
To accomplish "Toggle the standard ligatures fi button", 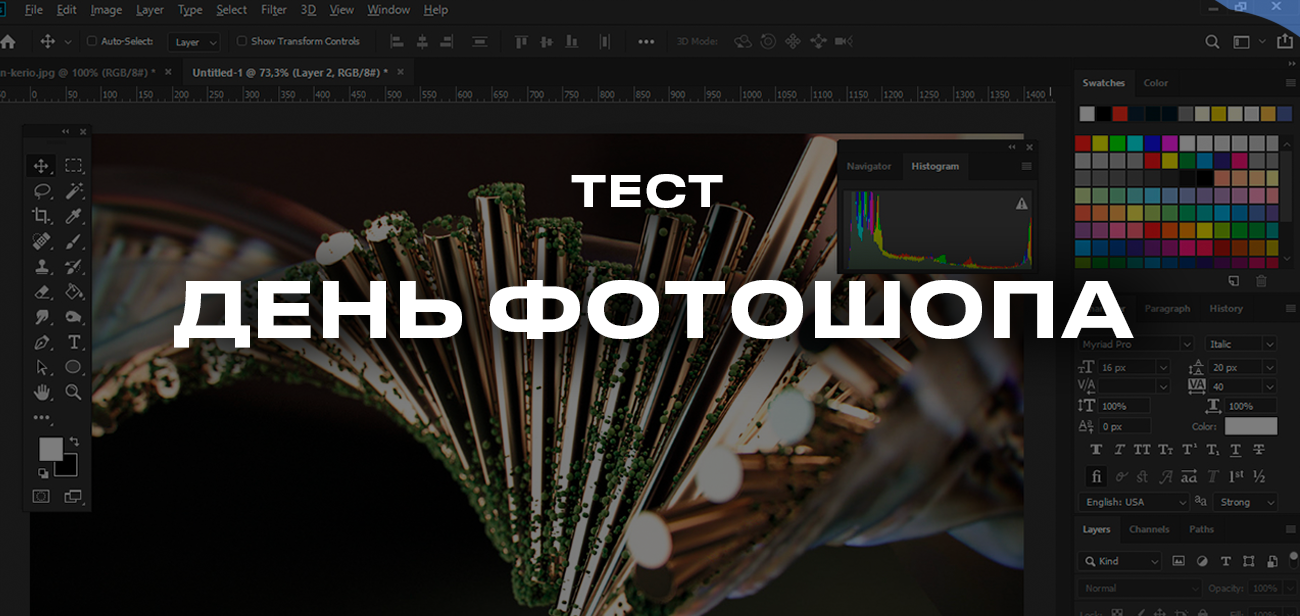I will [1097, 476].
